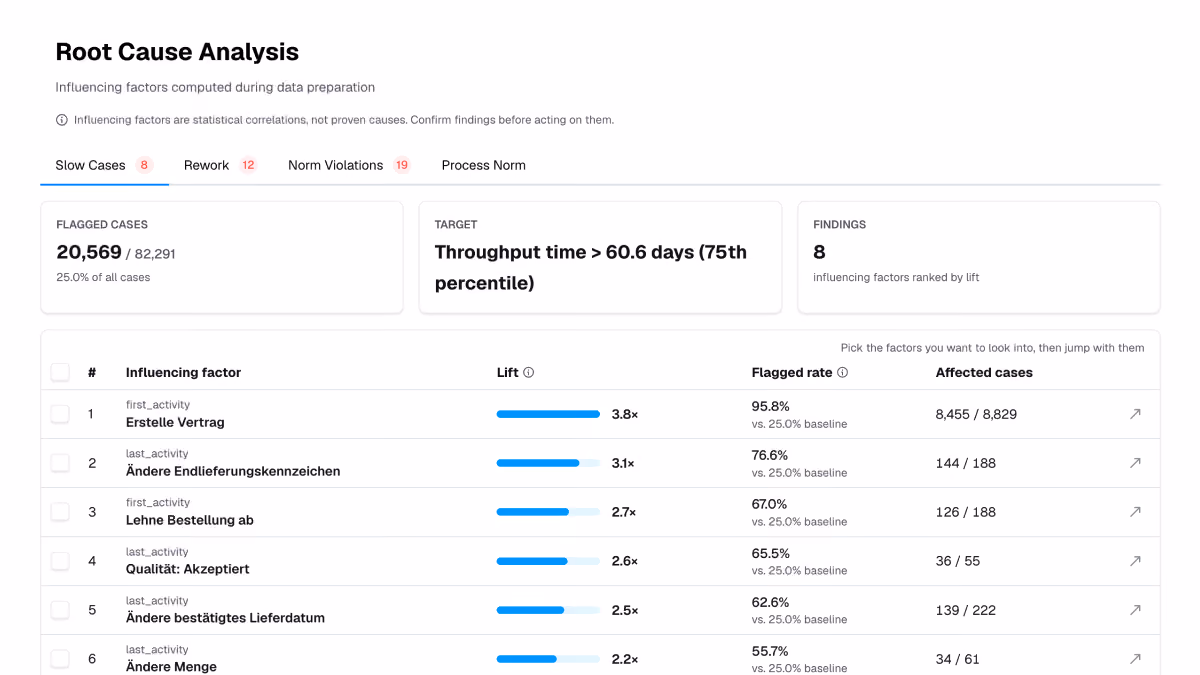The height and width of the screenshot is (675, 1200).
Task: Click the 3.1× lift bar
Action: (x=548, y=463)
